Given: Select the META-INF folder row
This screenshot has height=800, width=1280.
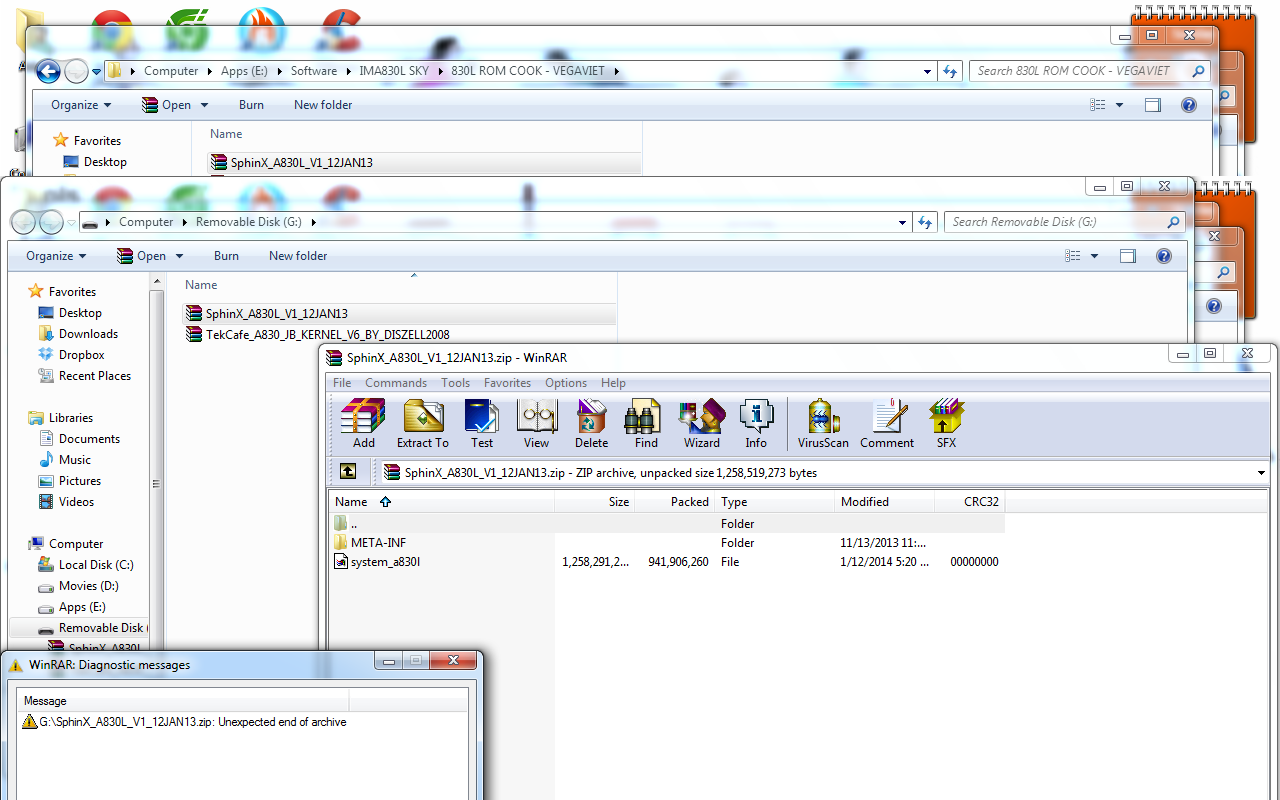Looking at the screenshot, I should click(x=666, y=543).
